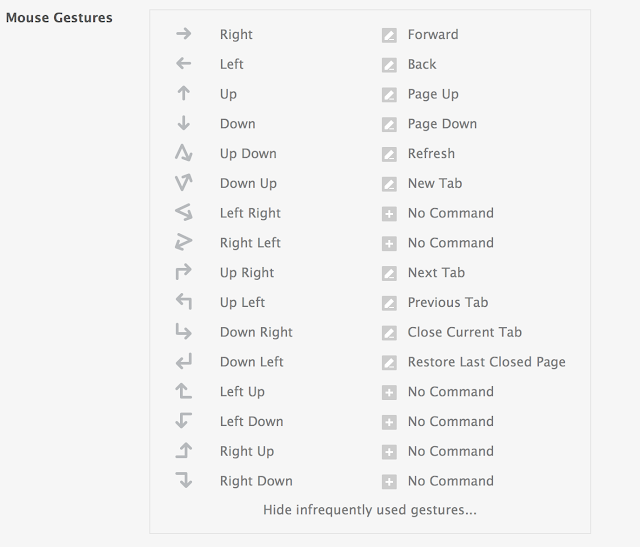The height and width of the screenshot is (547, 640).
Task: Click the edit icon next to Forward
Action: 389,35
